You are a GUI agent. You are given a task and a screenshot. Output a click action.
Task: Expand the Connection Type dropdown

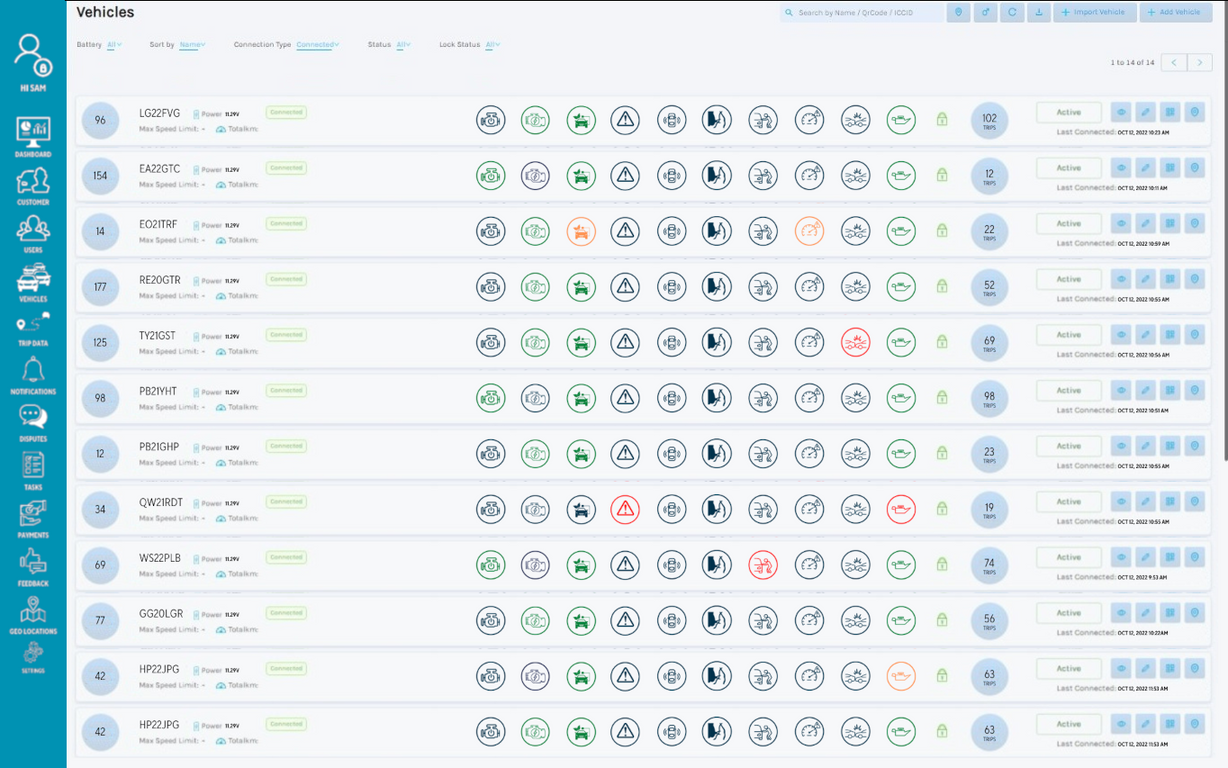coord(317,45)
